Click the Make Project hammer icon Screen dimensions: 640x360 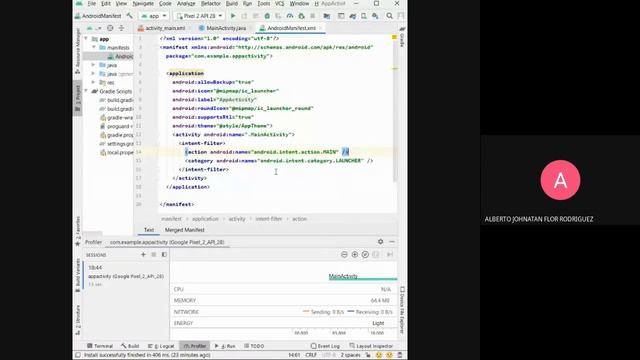(x=129, y=16)
